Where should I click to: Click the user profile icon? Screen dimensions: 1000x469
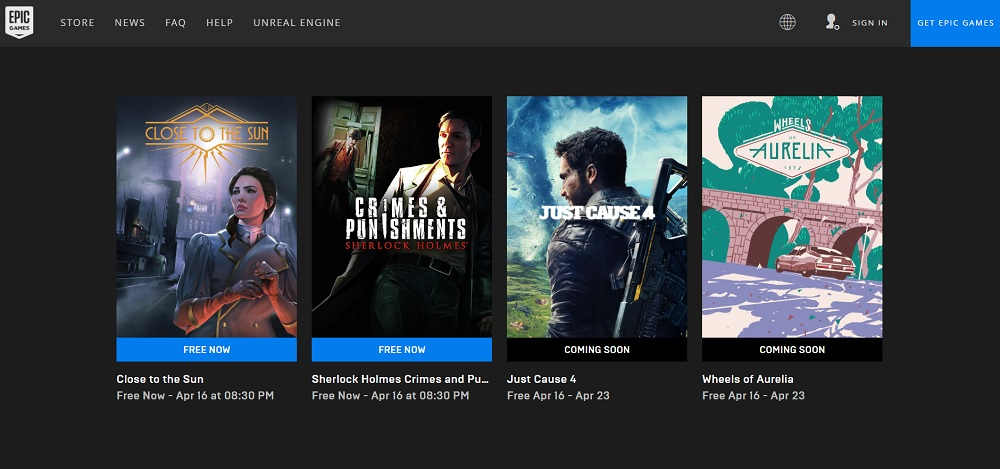[831, 22]
